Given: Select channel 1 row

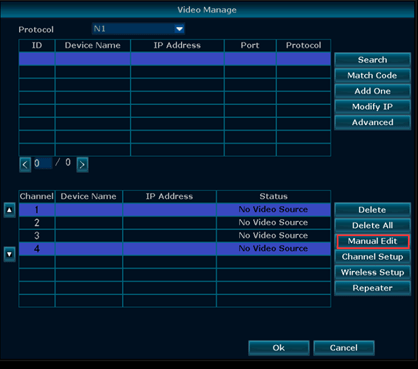Looking at the screenshot, I should click(175, 210).
